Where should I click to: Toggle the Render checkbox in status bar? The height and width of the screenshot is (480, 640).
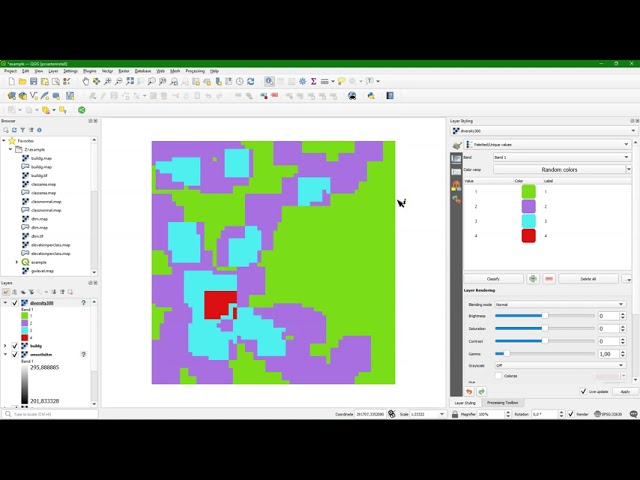(571, 414)
